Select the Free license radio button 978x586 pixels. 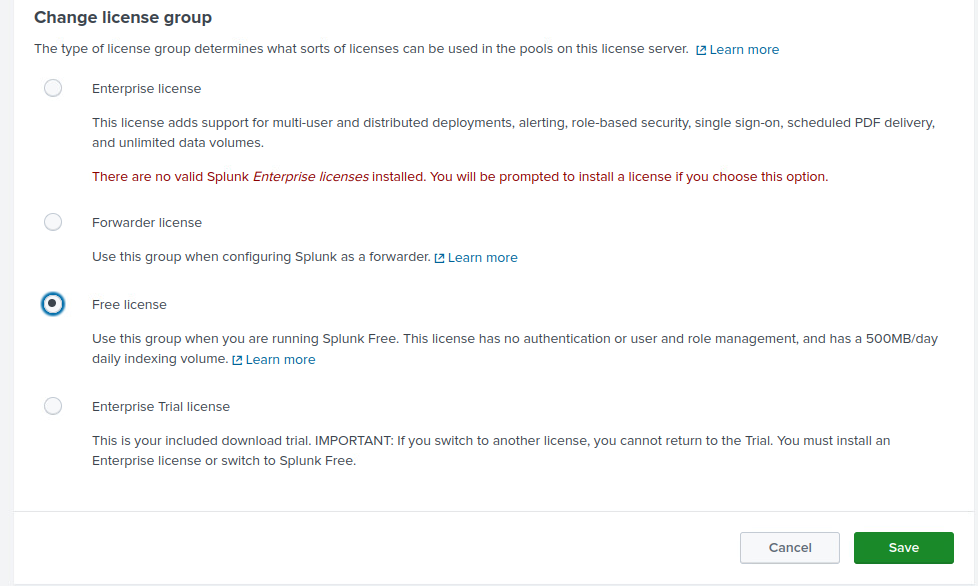[53, 304]
